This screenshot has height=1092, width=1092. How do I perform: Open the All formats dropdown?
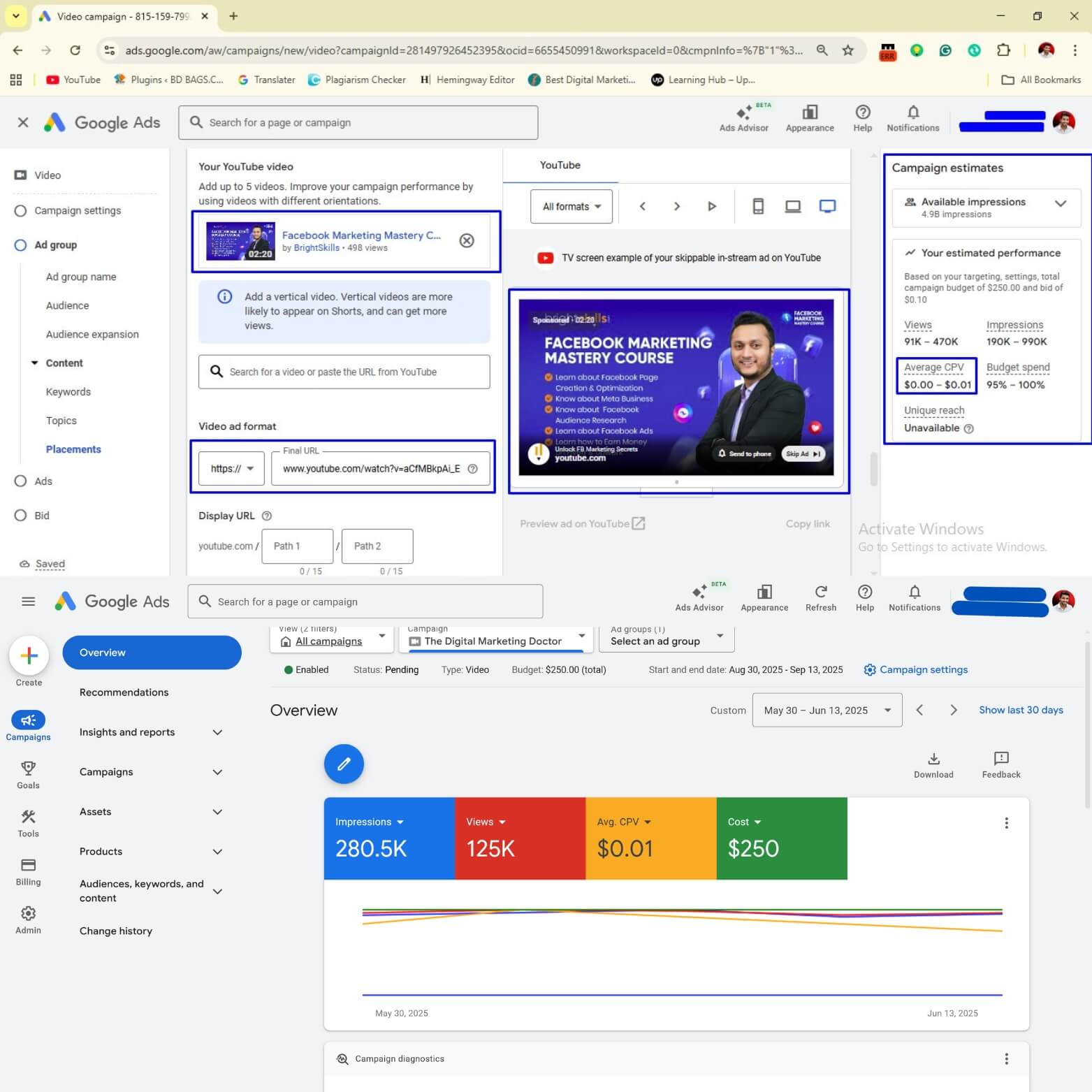point(571,206)
